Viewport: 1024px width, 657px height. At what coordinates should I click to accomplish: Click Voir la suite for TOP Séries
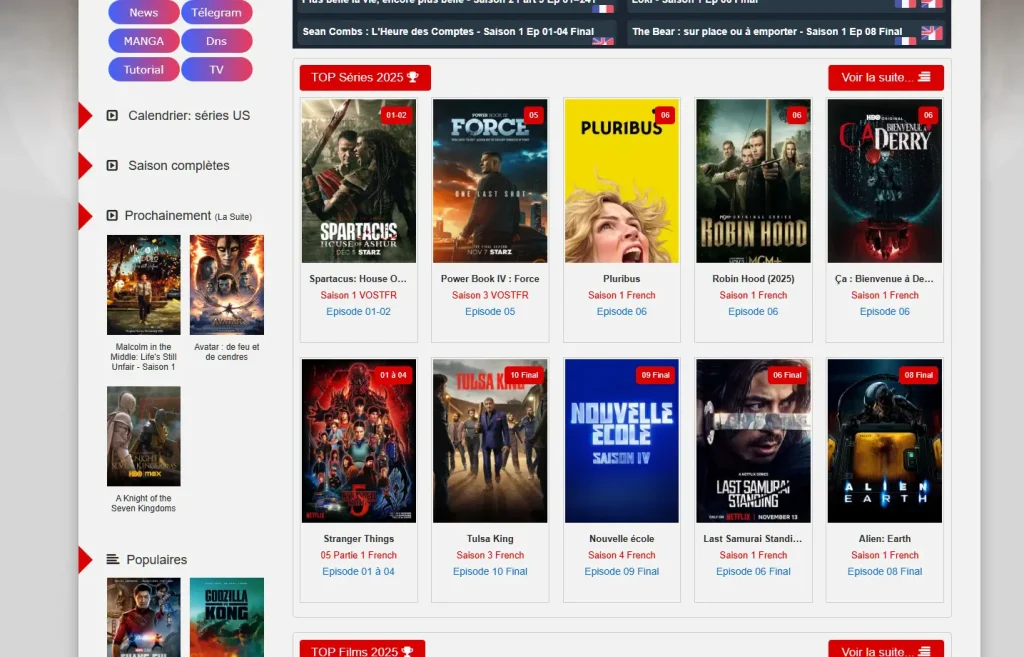click(886, 78)
